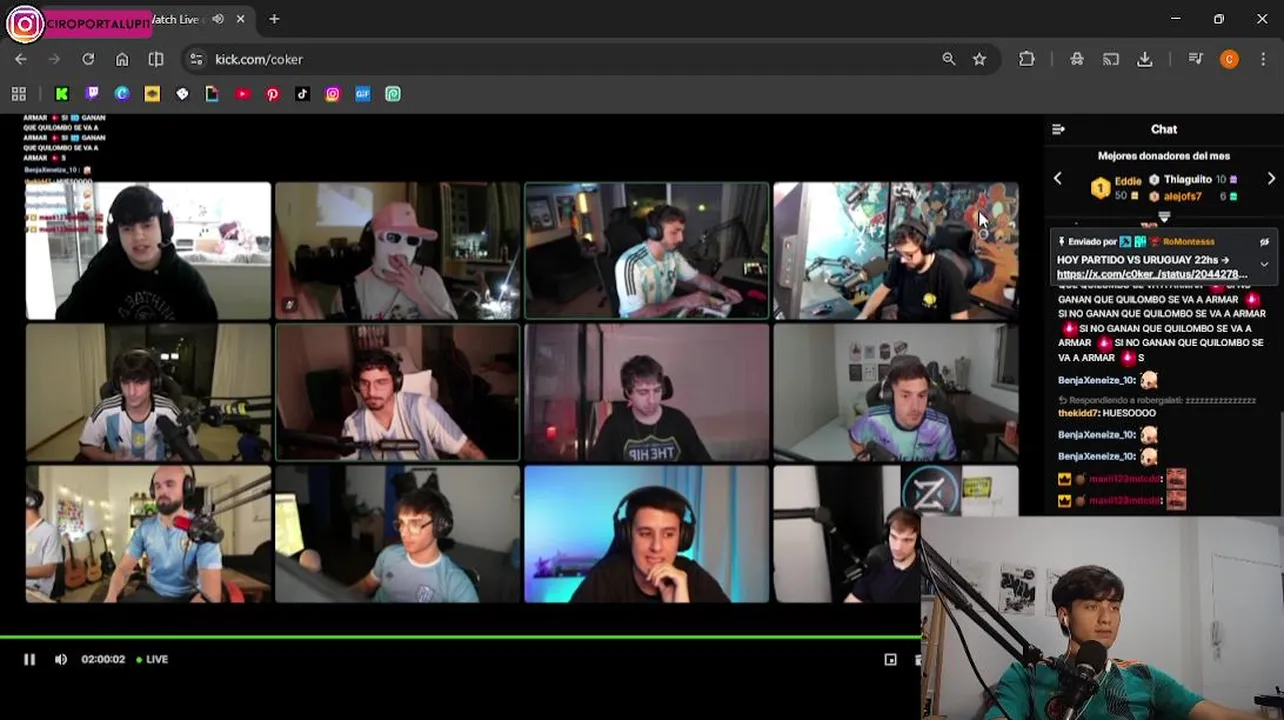Click the incognito-style extension icon

[x=1077, y=59]
